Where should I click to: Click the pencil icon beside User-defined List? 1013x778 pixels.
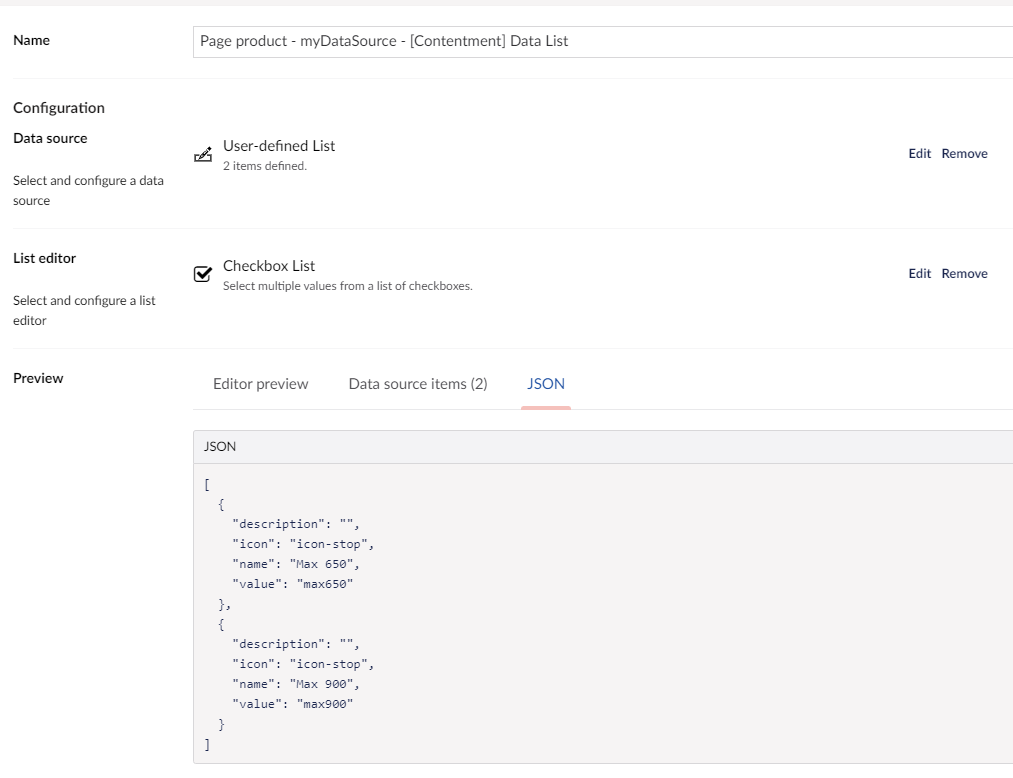203,153
